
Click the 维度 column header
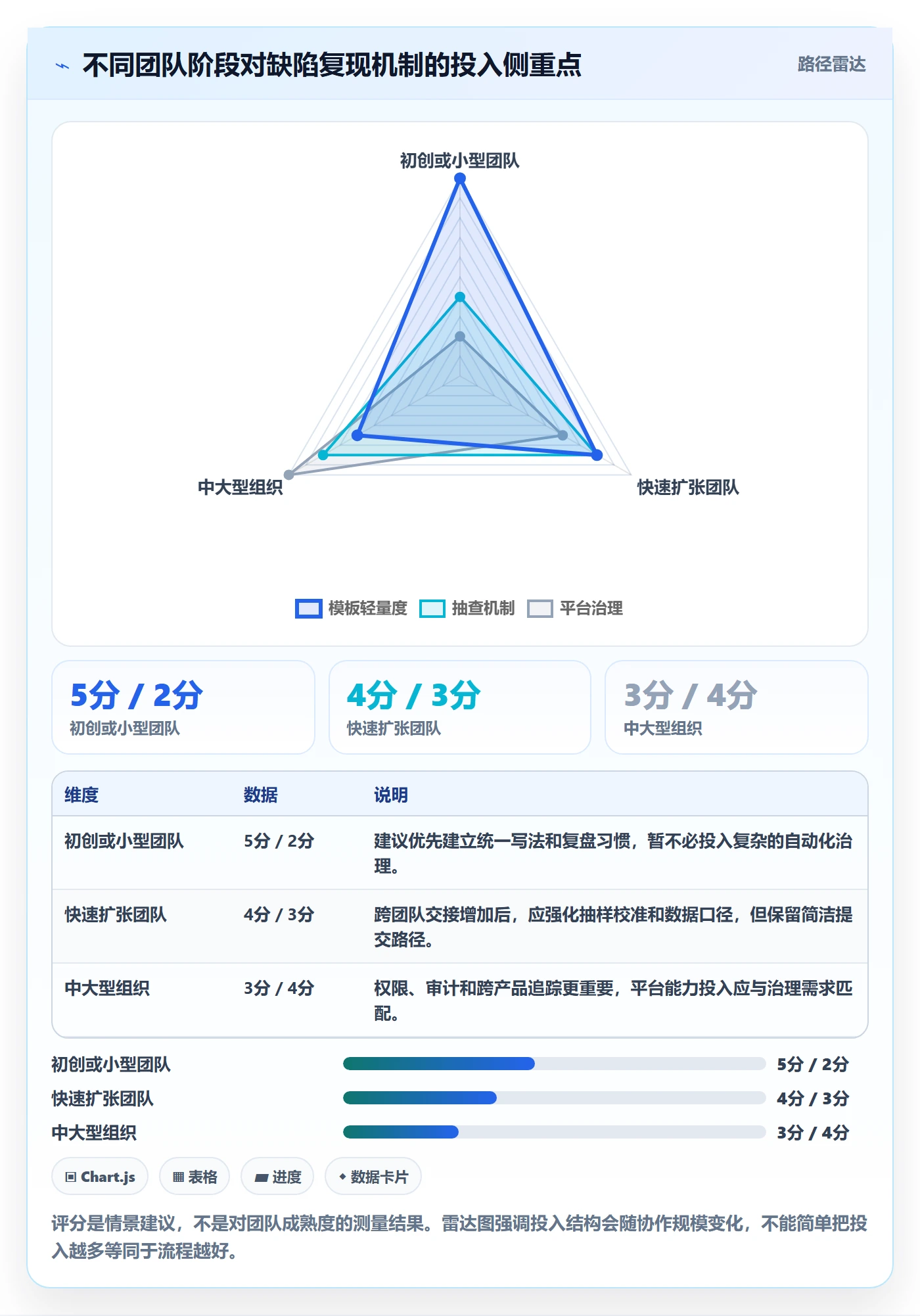(x=81, y=795)
